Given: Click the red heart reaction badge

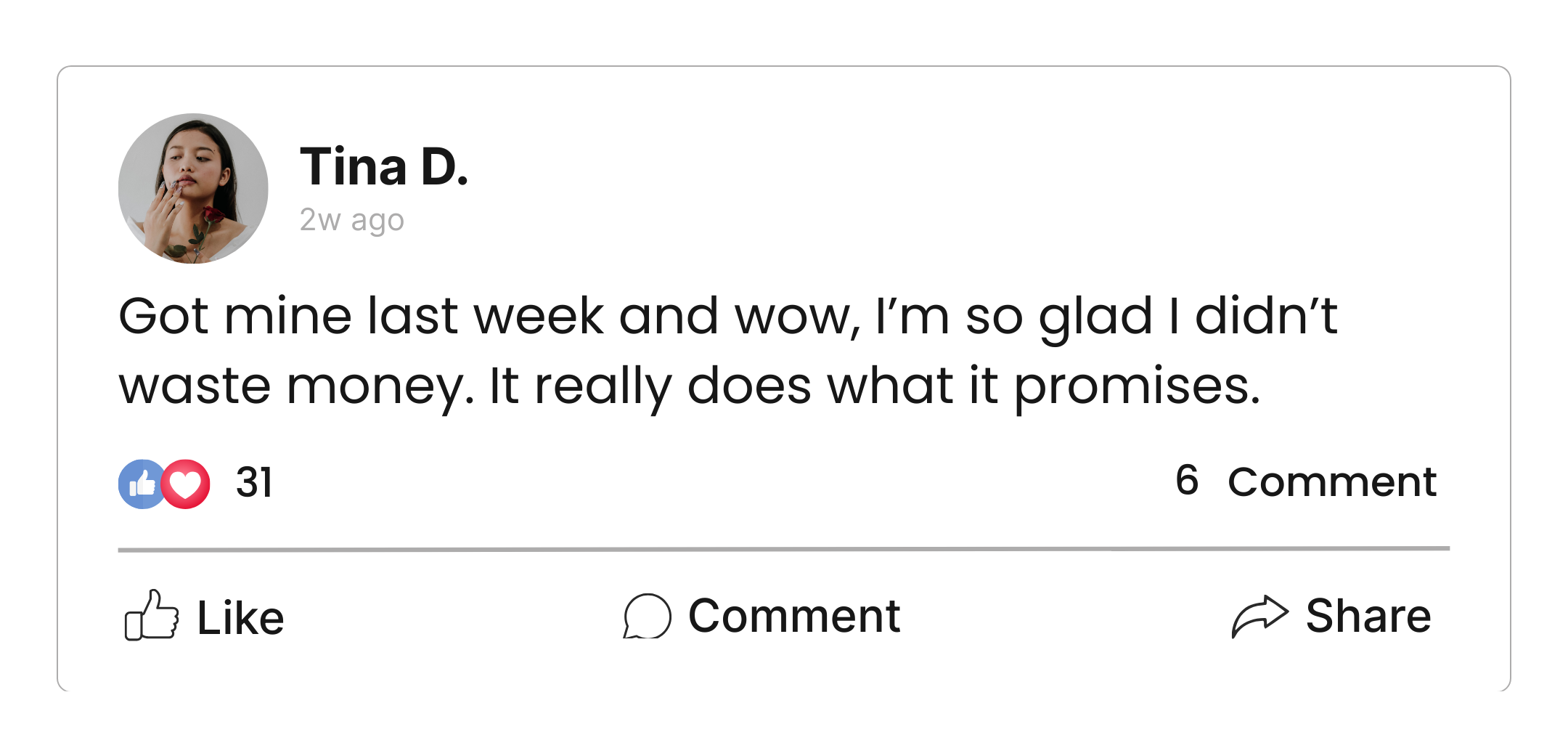Looking at the screenshot, I should (x=186, y=484).
